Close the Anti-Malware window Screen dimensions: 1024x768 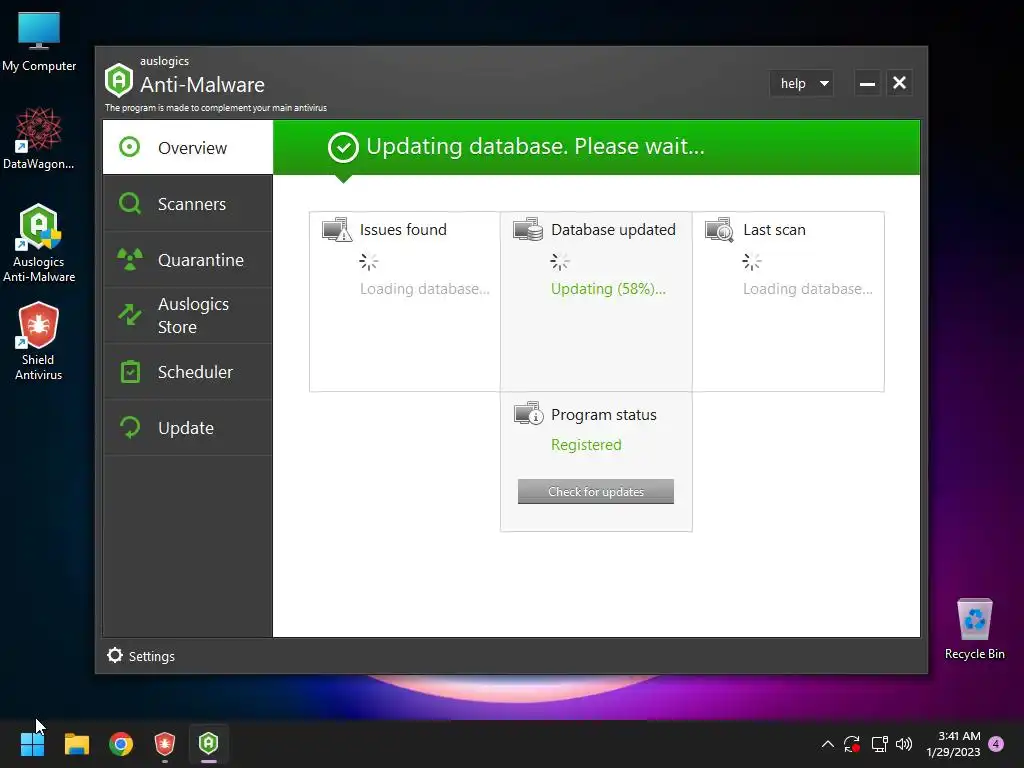[899, 83]
